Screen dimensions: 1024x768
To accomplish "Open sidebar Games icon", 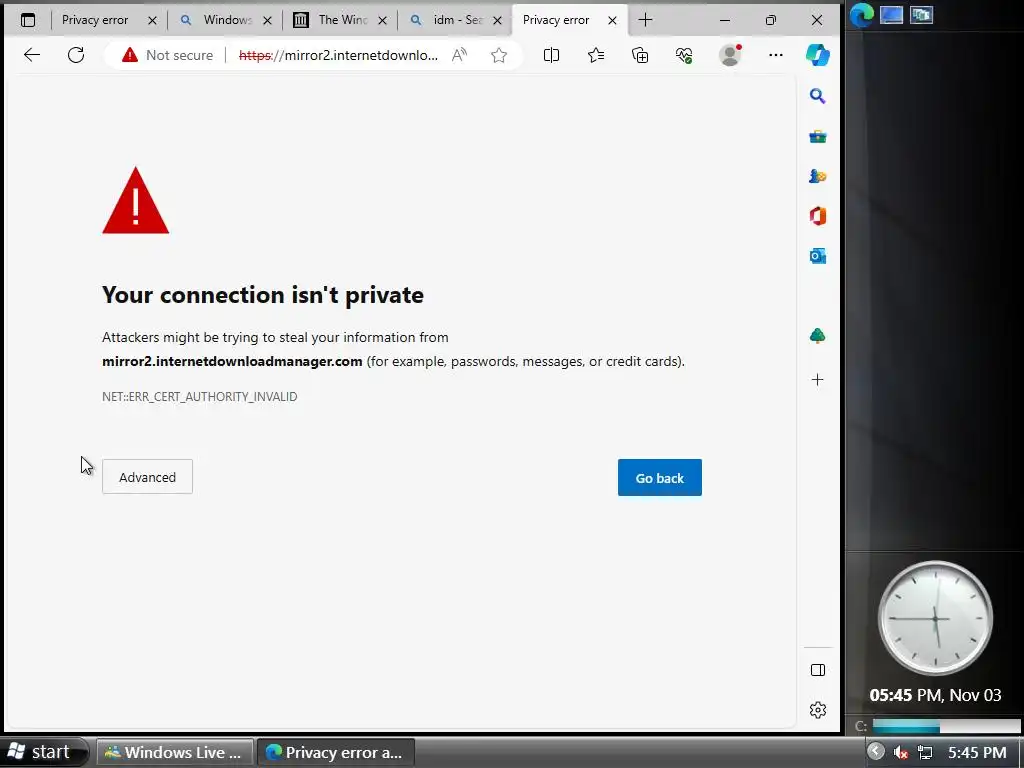I will pos(818,176).
